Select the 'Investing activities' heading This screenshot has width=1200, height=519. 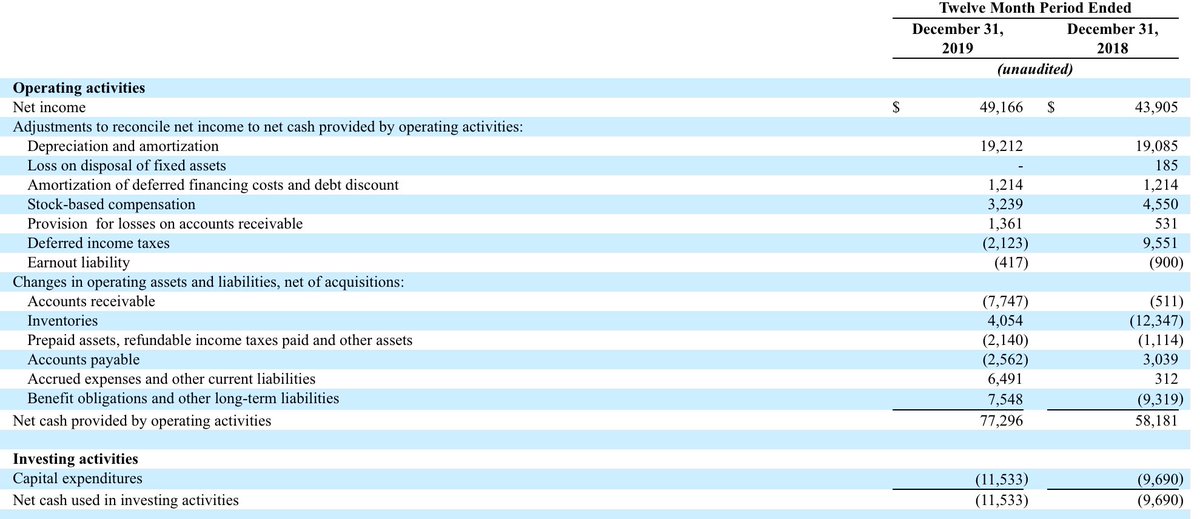click(x=75, y=460)
